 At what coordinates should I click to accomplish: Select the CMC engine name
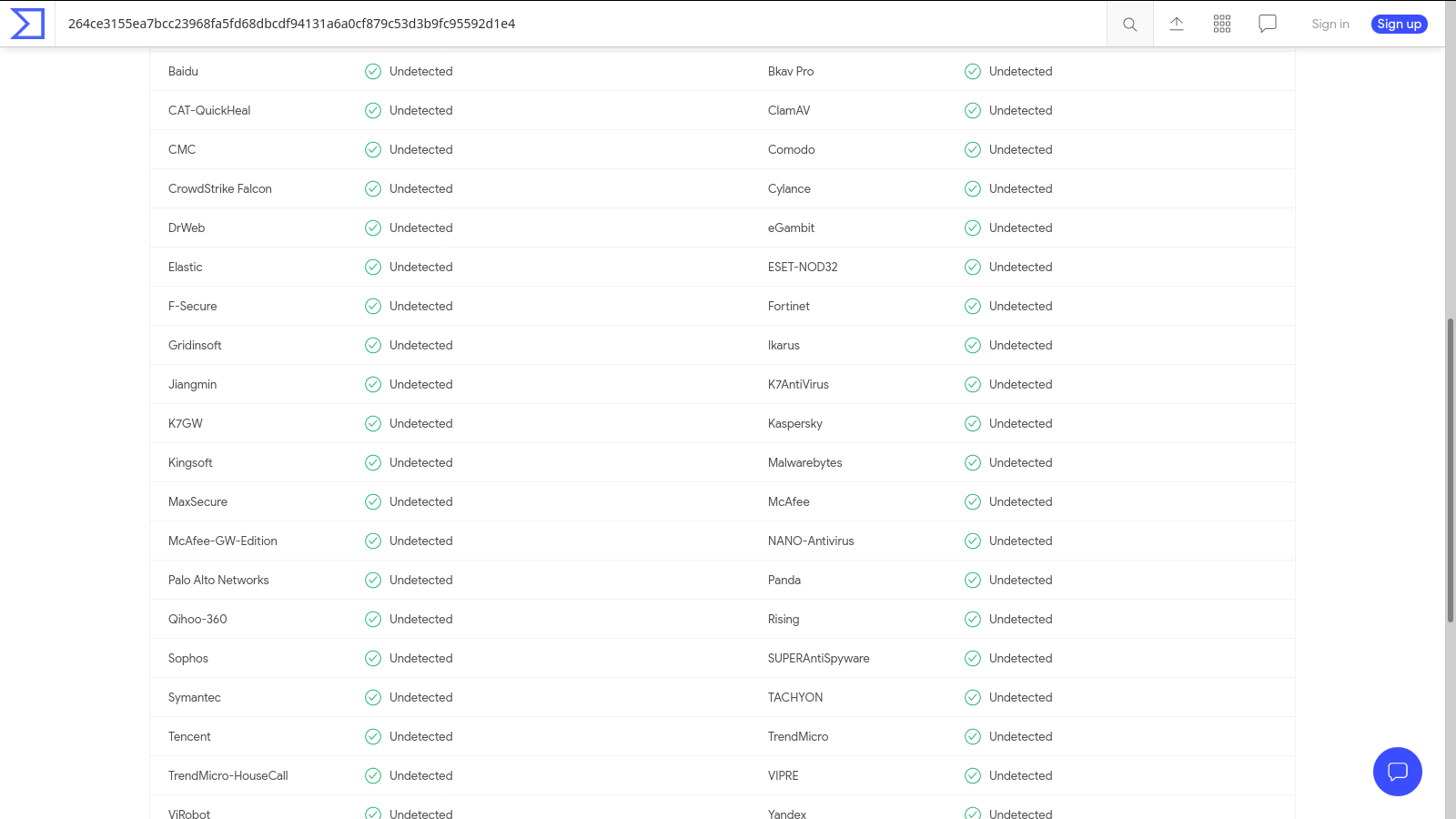coord(182,149)
